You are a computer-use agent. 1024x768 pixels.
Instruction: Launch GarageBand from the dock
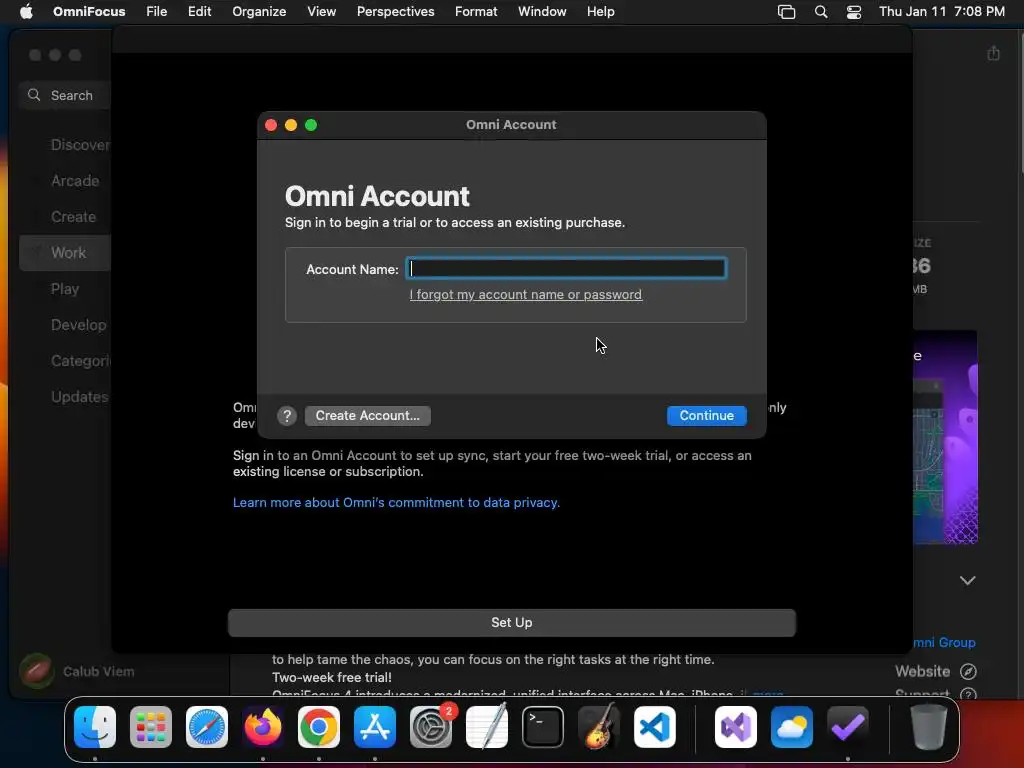[x=599, y=727]
